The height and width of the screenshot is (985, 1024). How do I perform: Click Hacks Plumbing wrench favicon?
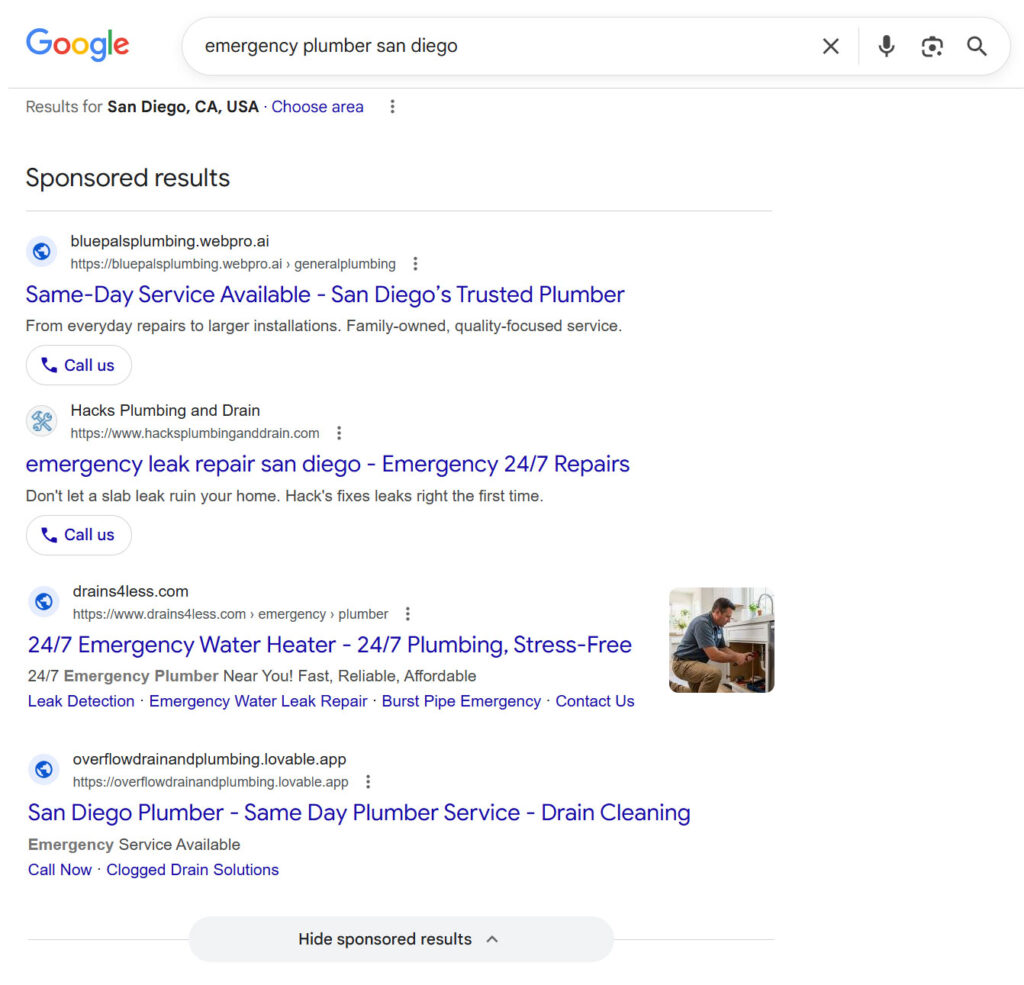coord(42,421)
